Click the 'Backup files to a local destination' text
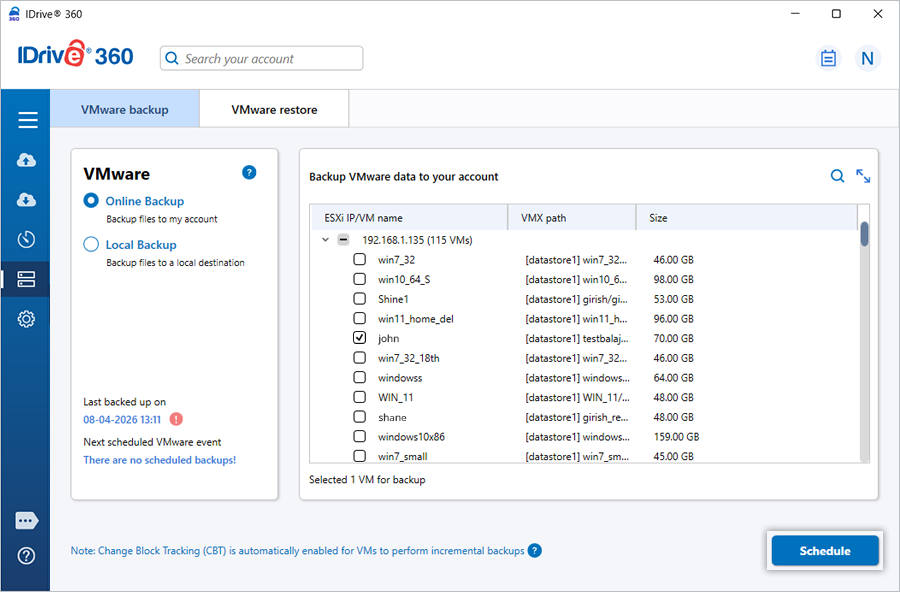 [175, 262]
